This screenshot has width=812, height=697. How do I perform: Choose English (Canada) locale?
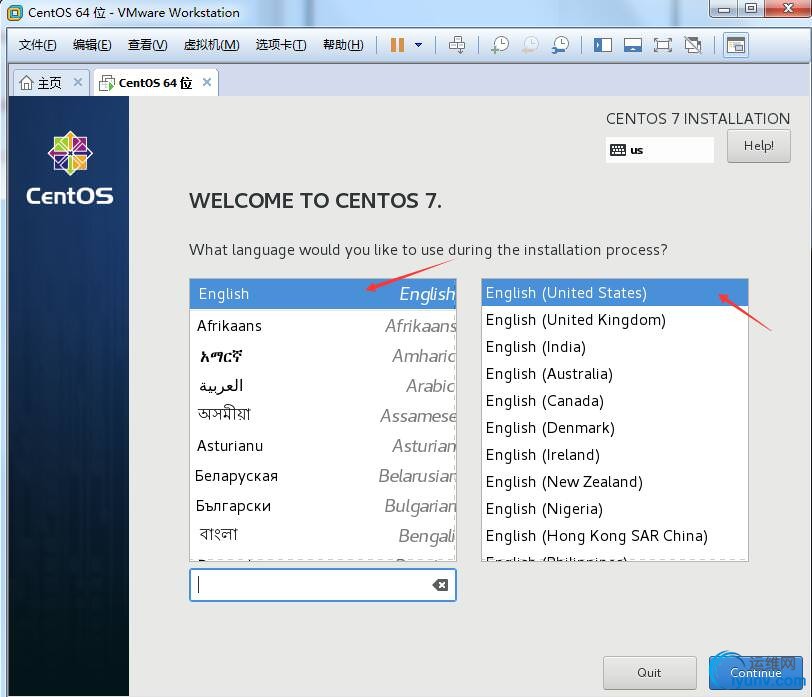(x=615, y=401)
